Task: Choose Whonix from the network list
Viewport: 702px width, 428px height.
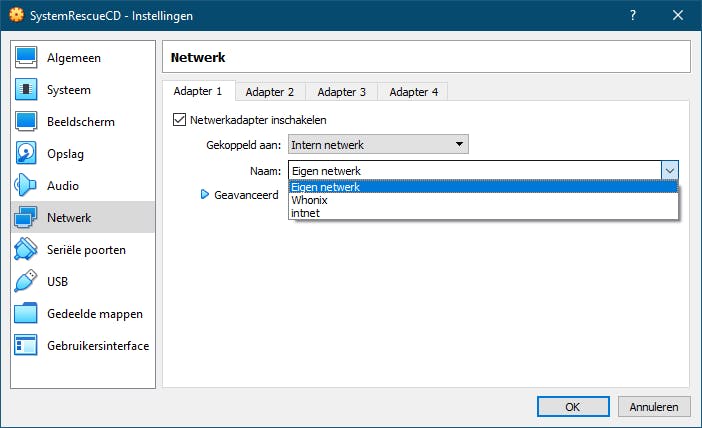Action: point(310,200)
